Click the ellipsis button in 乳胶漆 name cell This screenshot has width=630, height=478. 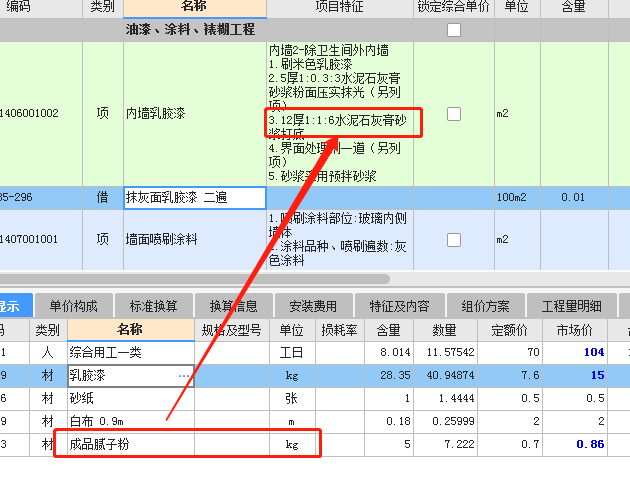click(x=184, y=376)
